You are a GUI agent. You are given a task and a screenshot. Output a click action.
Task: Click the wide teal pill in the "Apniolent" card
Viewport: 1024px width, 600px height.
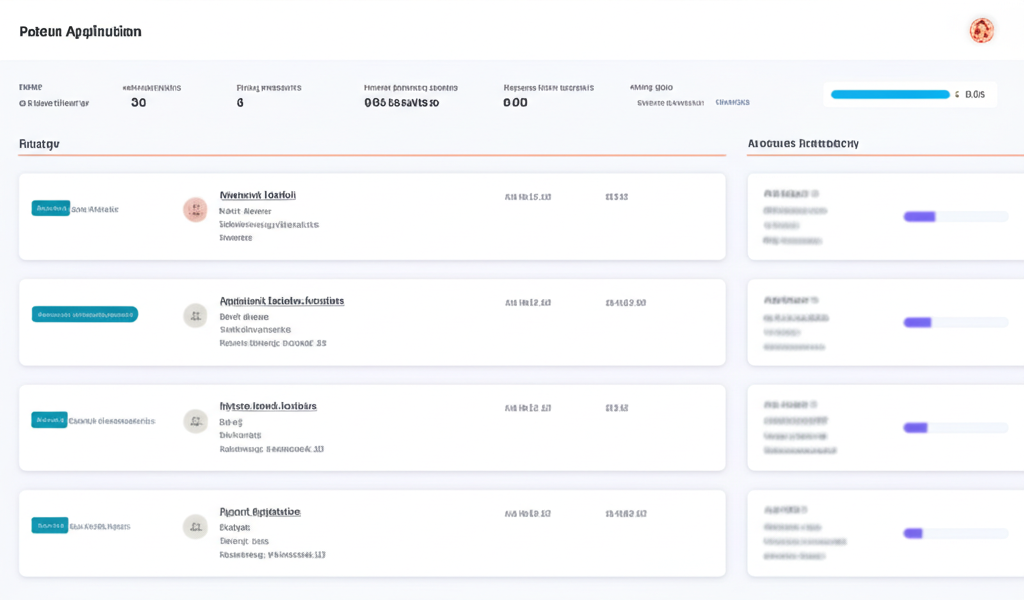pos(85,314)
